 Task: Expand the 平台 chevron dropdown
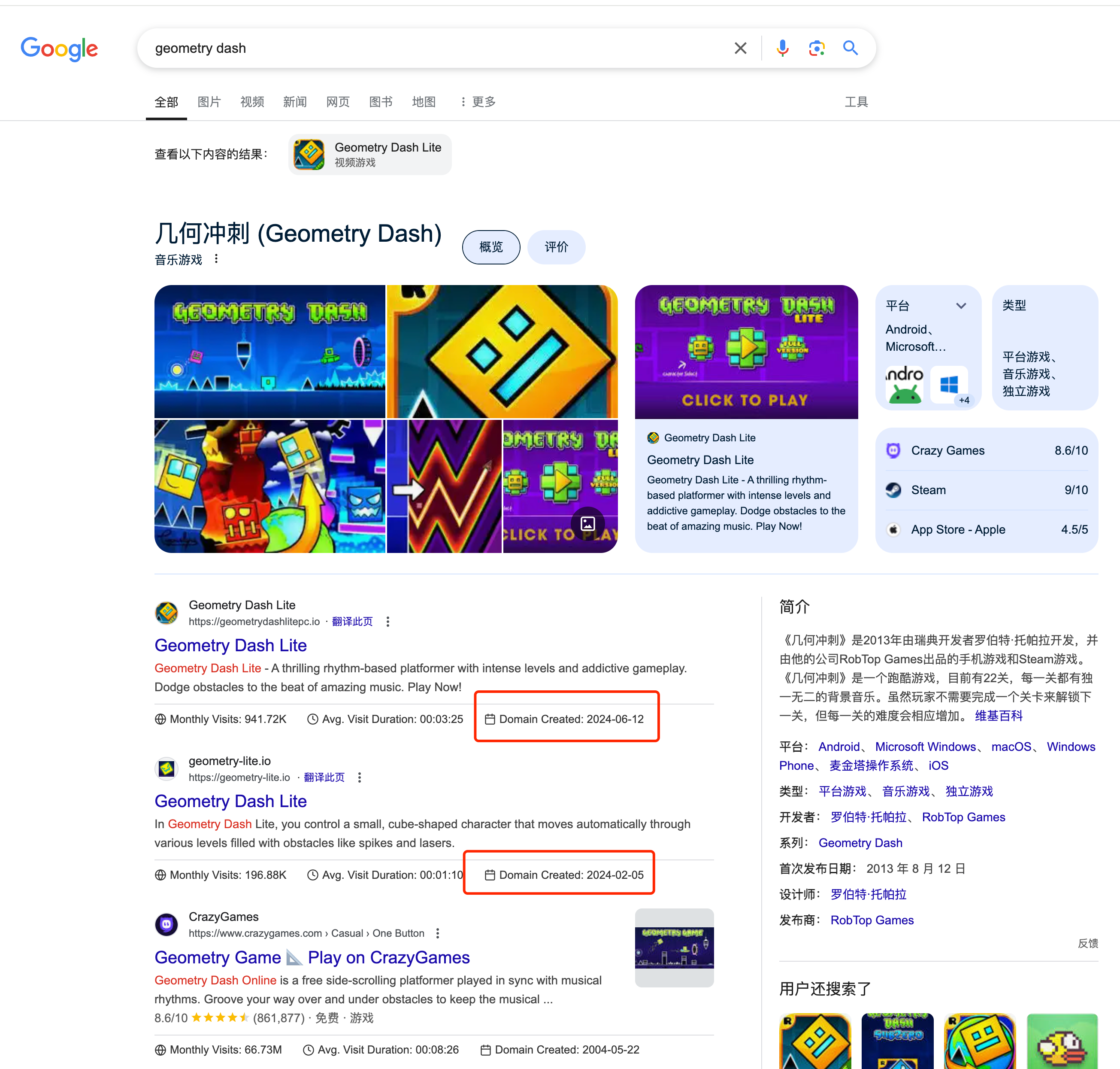coord(961,306)
